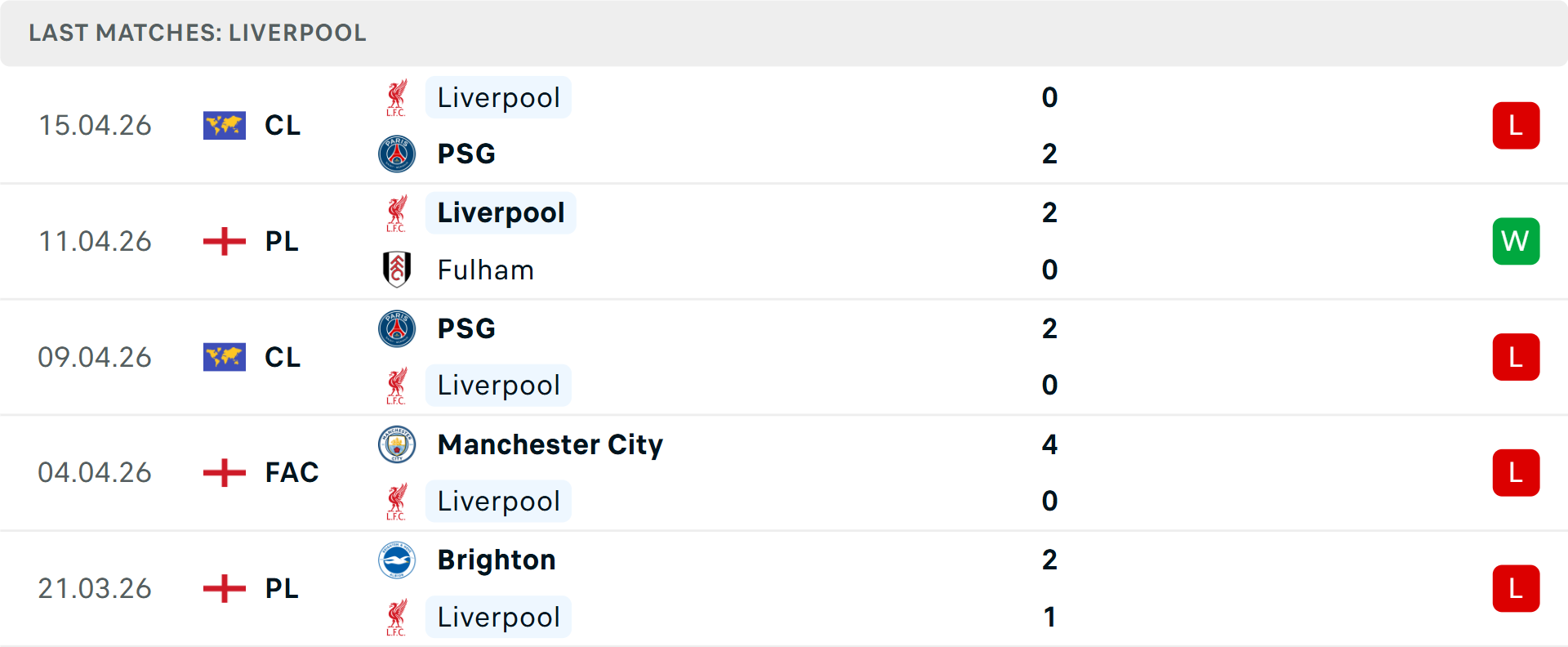Switch to the PL competition label on 11.04.26

(281, 241)
